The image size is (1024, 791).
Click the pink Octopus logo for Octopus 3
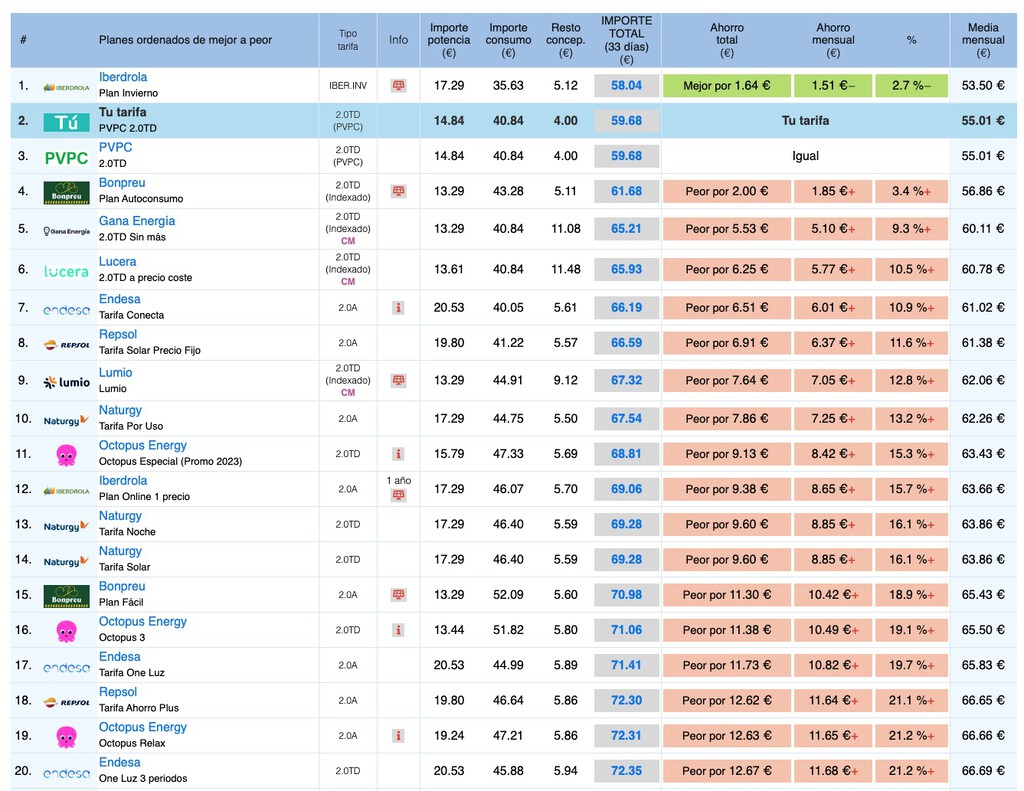(66, 631)
